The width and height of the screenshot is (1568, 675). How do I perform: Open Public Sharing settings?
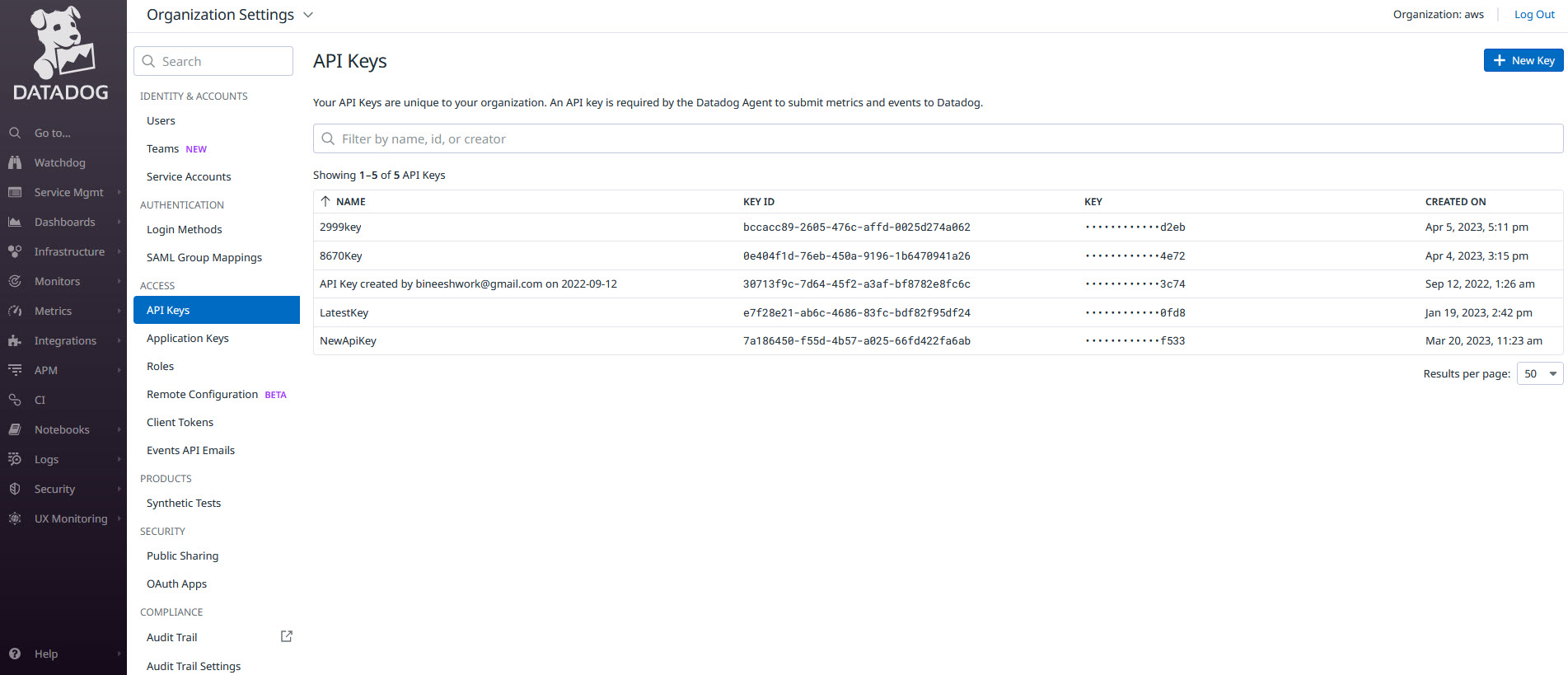182,555
